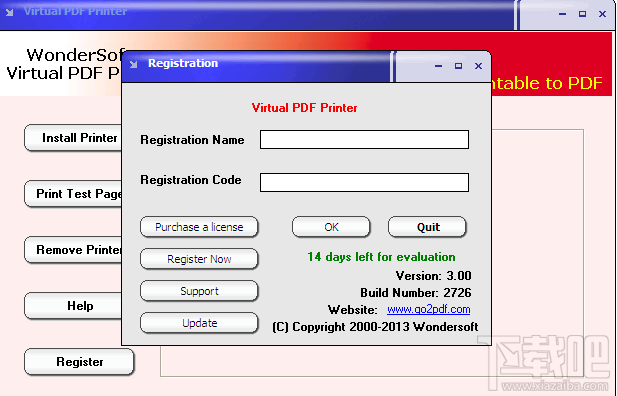Click the Registration Code input field
The width and height of the screenshot is (617, 396).
click(364, 182)
